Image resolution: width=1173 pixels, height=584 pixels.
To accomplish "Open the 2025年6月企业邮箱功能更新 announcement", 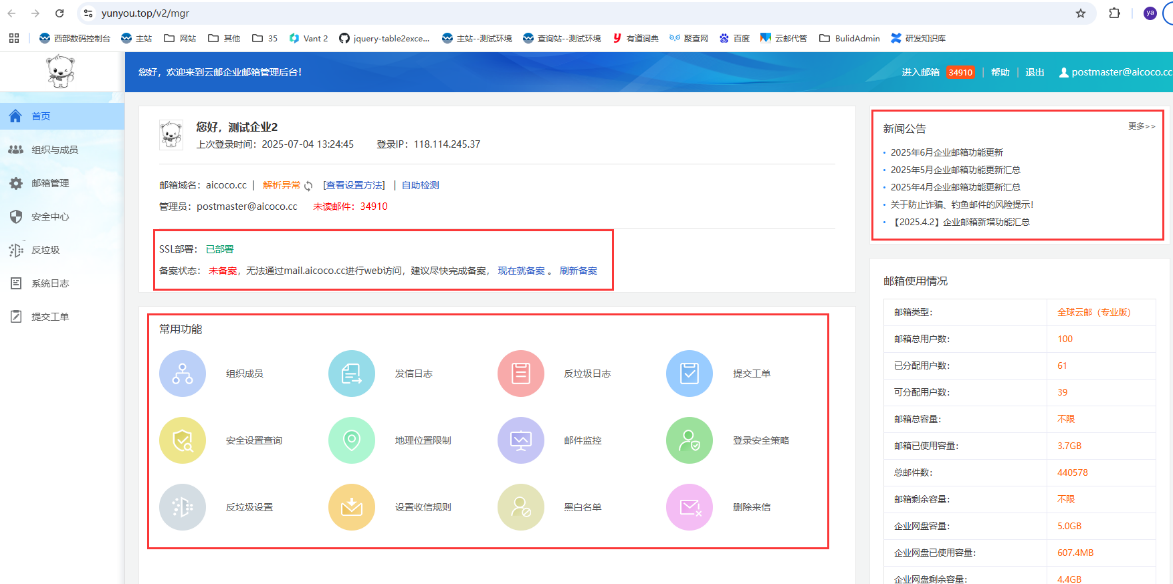I will coord(946,152).
